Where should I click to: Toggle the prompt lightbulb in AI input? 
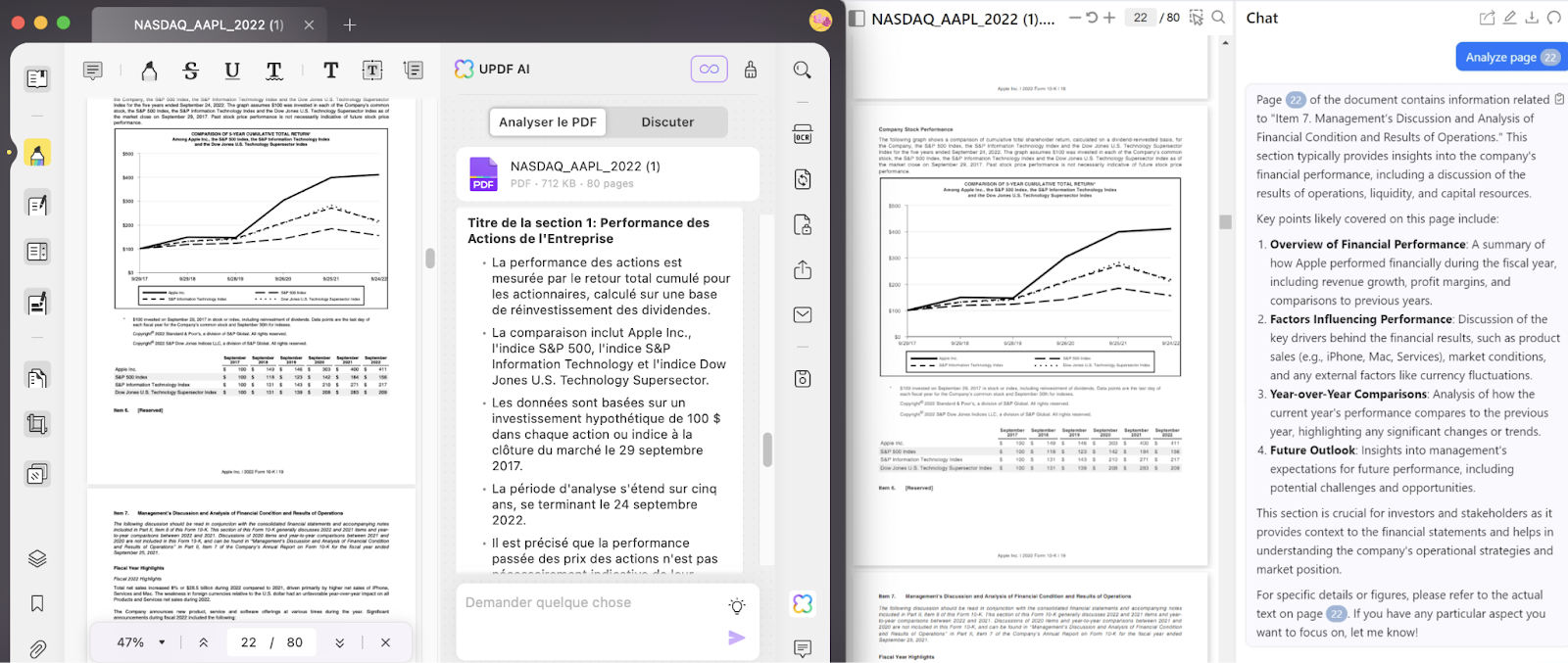(737, 606)
